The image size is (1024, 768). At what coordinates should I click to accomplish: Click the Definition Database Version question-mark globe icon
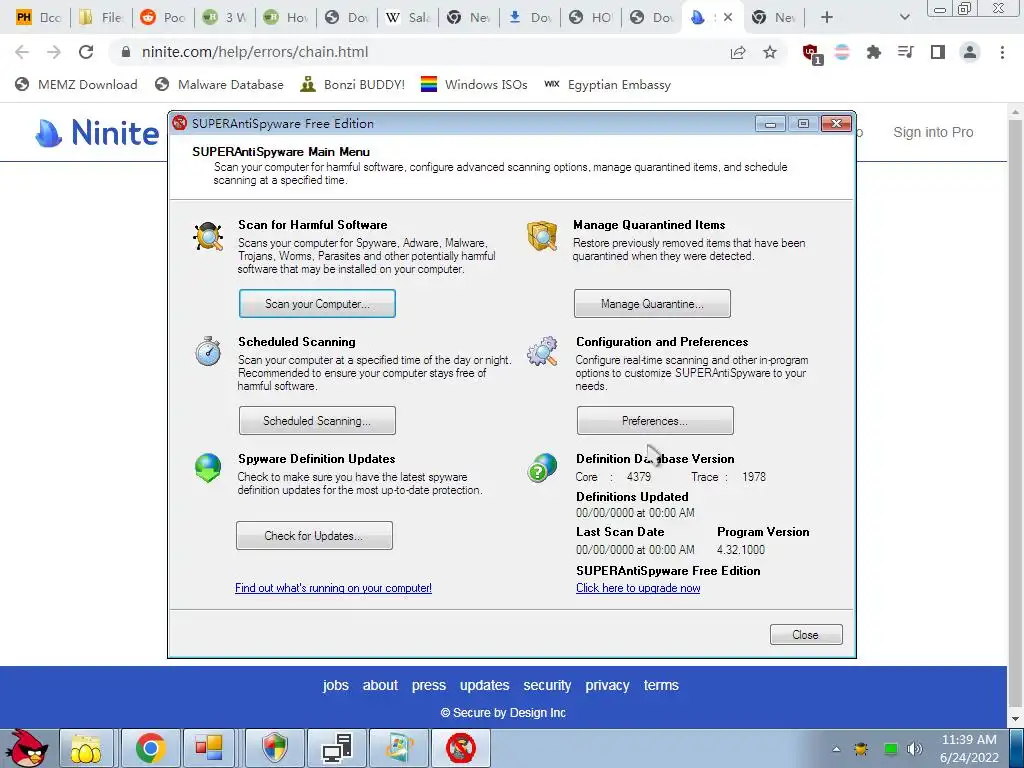tap(542, 468)
